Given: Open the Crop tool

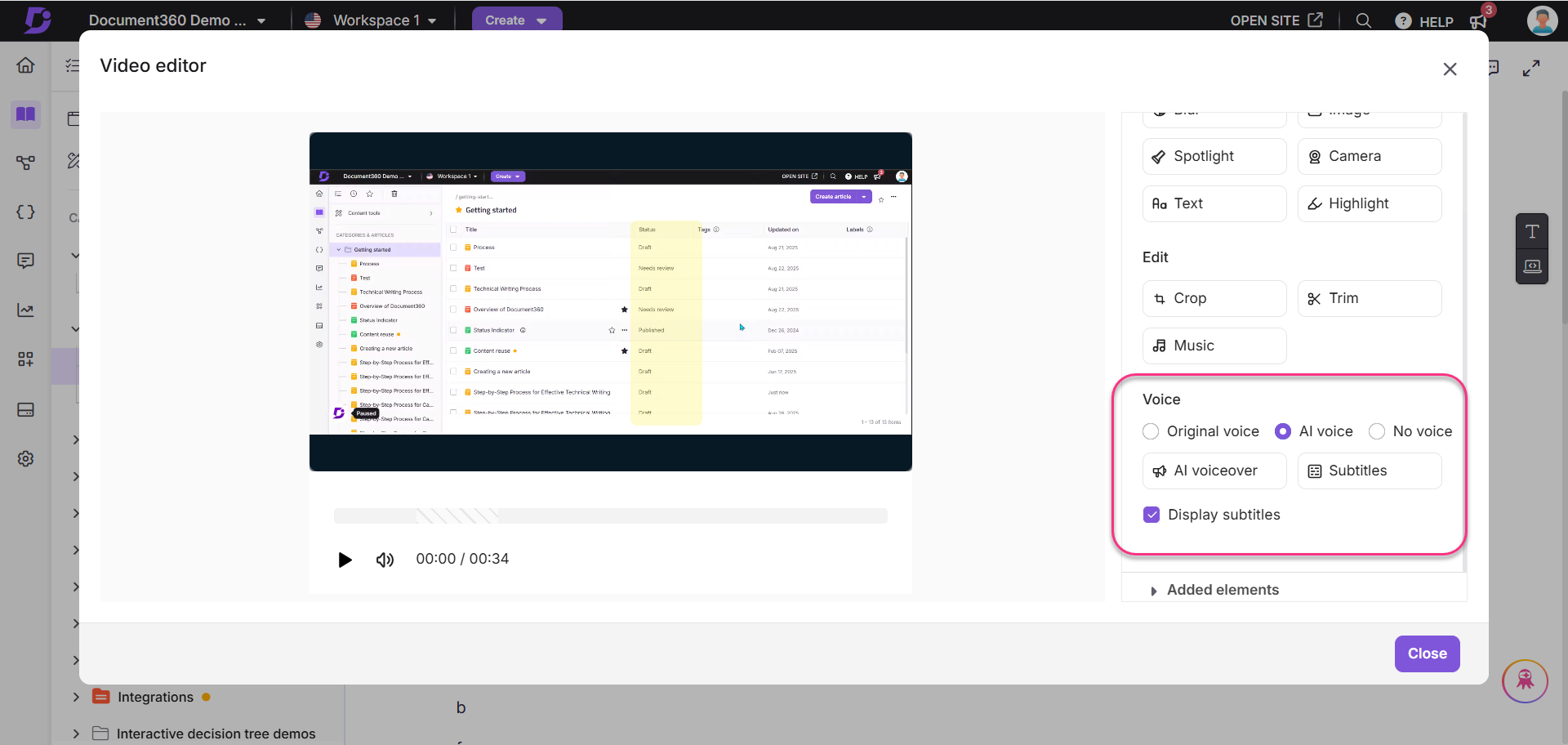Looking at the screenshot, I should point(1214,298).
